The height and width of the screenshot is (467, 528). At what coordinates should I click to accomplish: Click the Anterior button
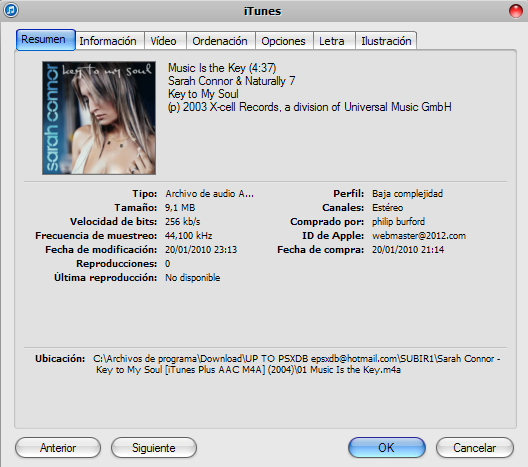[58, 448]
